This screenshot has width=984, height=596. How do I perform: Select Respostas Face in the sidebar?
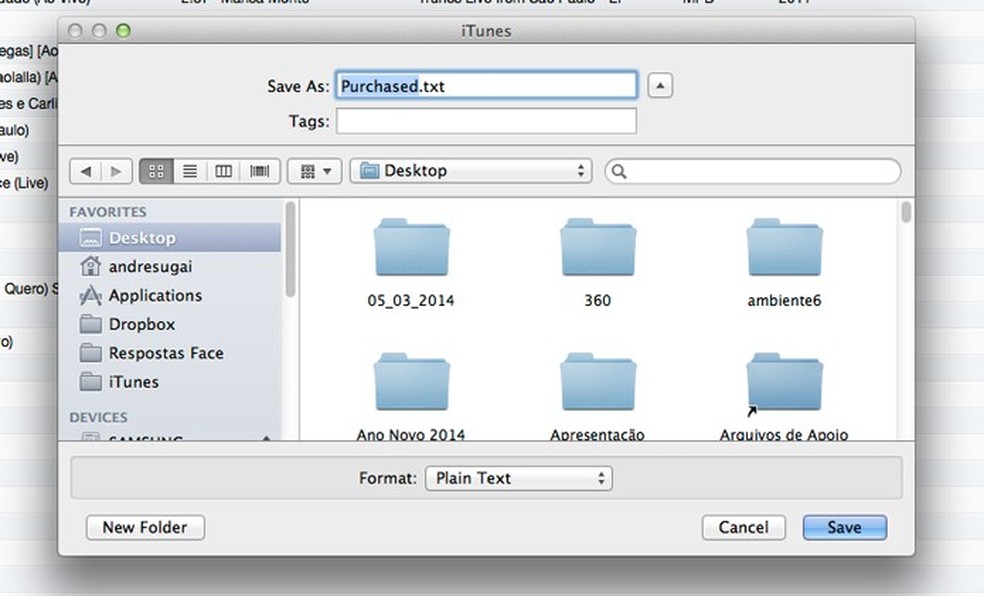[x=169, y=353]
